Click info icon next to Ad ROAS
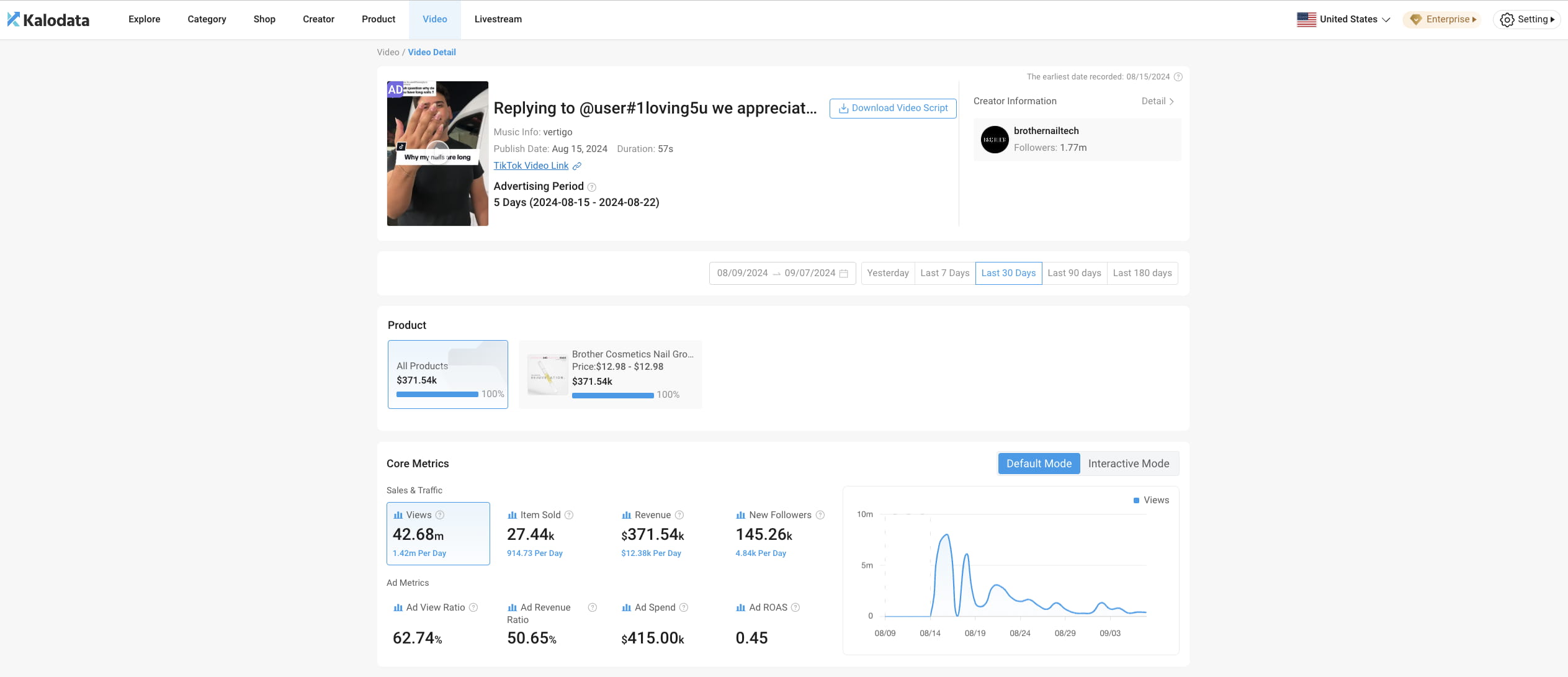Image resolution: width=1568 pixels, height=677 pixels. tap(795, 608)
